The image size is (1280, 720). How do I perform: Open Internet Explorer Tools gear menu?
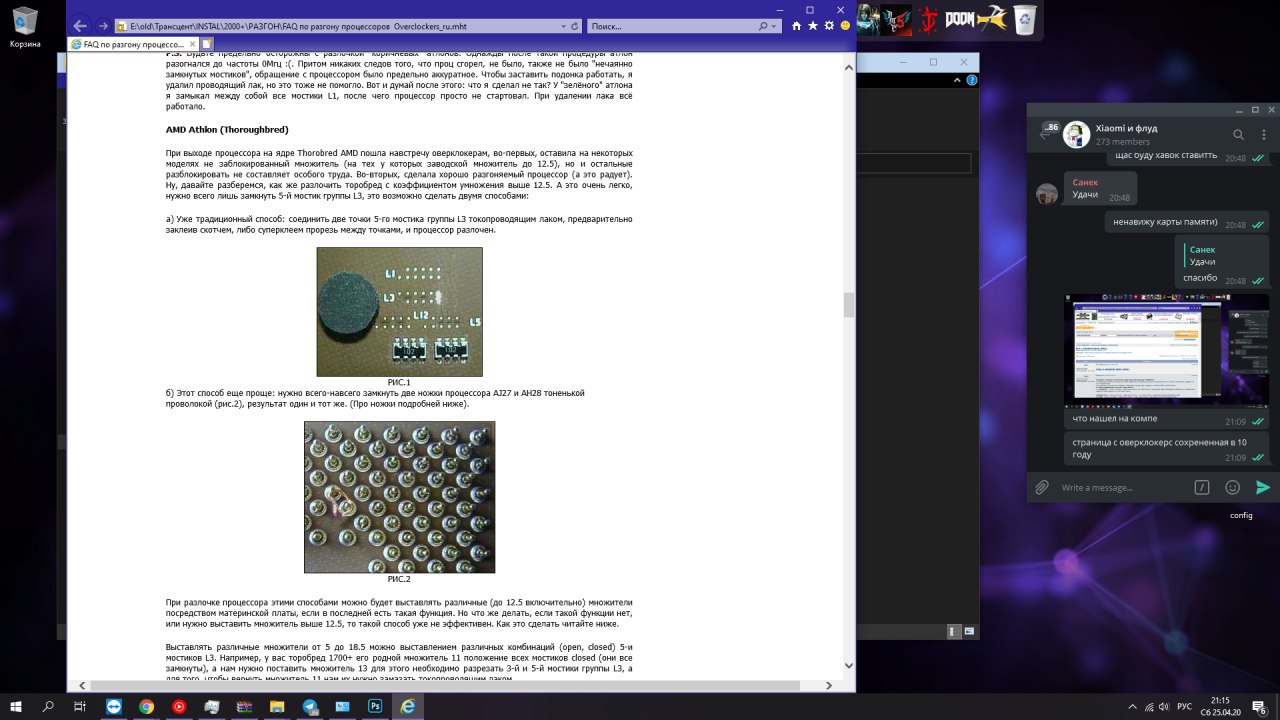click(x=829, y=26)
